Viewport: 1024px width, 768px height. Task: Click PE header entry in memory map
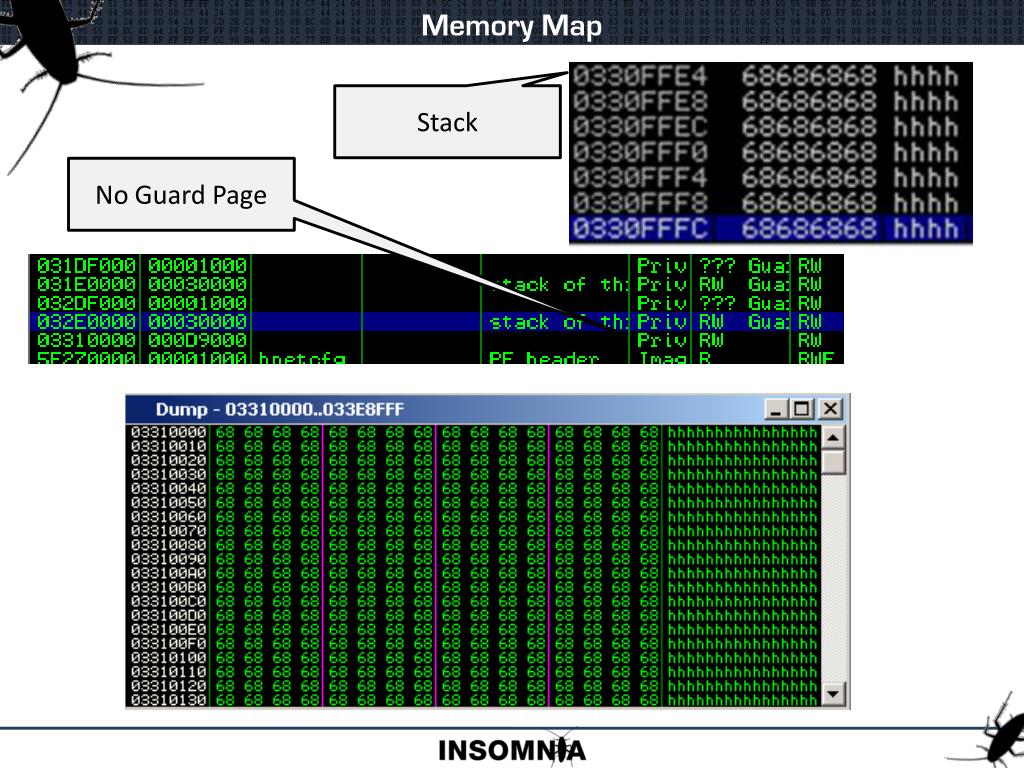click(543, 358)
